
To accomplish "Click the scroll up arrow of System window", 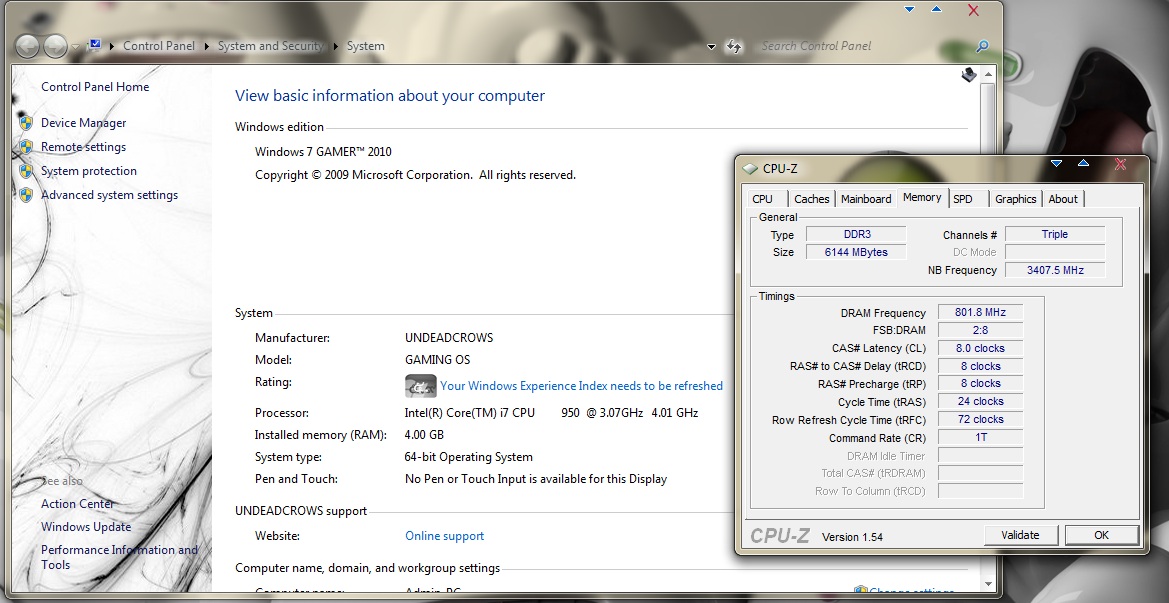I will click(989, 75).
